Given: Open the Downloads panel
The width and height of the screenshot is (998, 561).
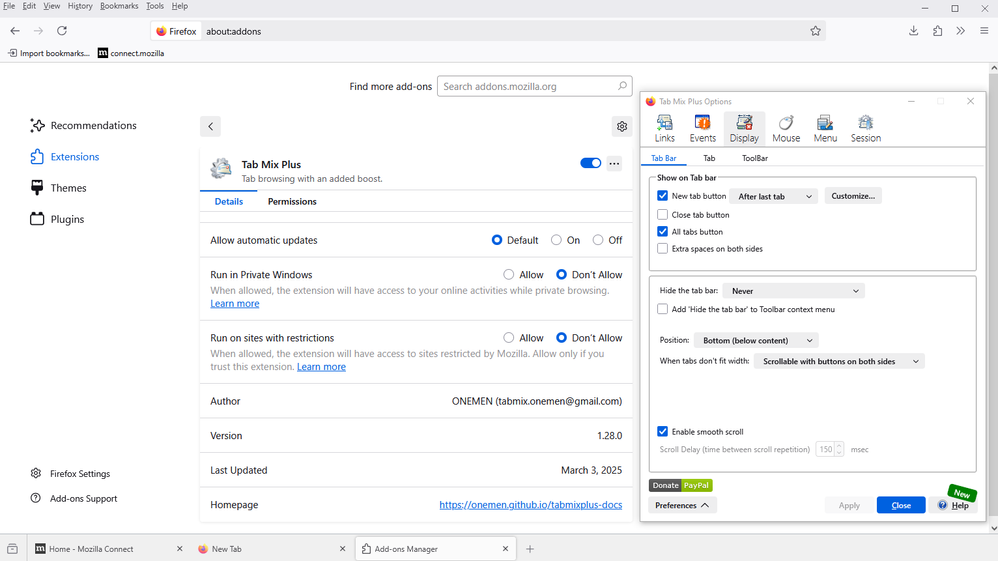Looking at the screenshot, I should coord(913,31).
